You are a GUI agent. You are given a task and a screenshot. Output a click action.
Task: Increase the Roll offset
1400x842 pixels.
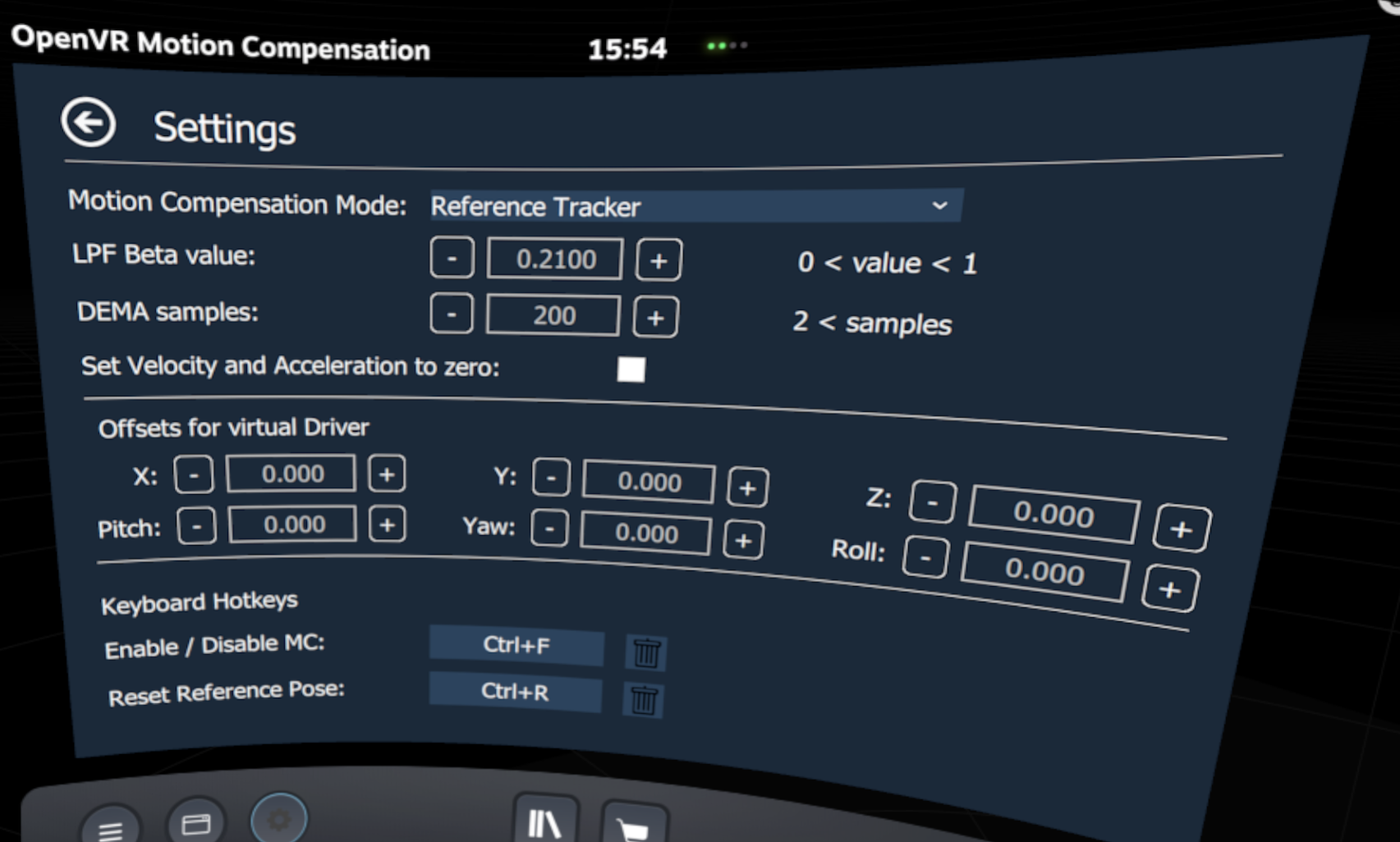click(1170, 588)
